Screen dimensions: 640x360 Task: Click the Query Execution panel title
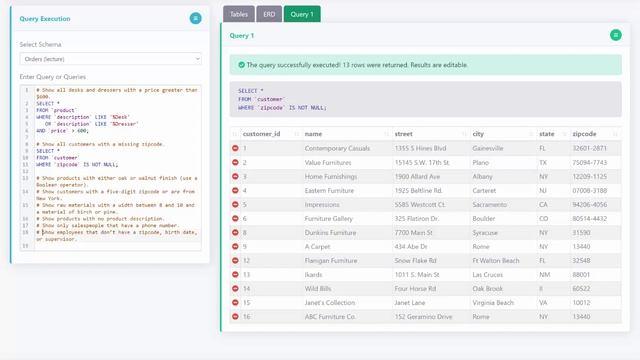[x=45, y=19]
